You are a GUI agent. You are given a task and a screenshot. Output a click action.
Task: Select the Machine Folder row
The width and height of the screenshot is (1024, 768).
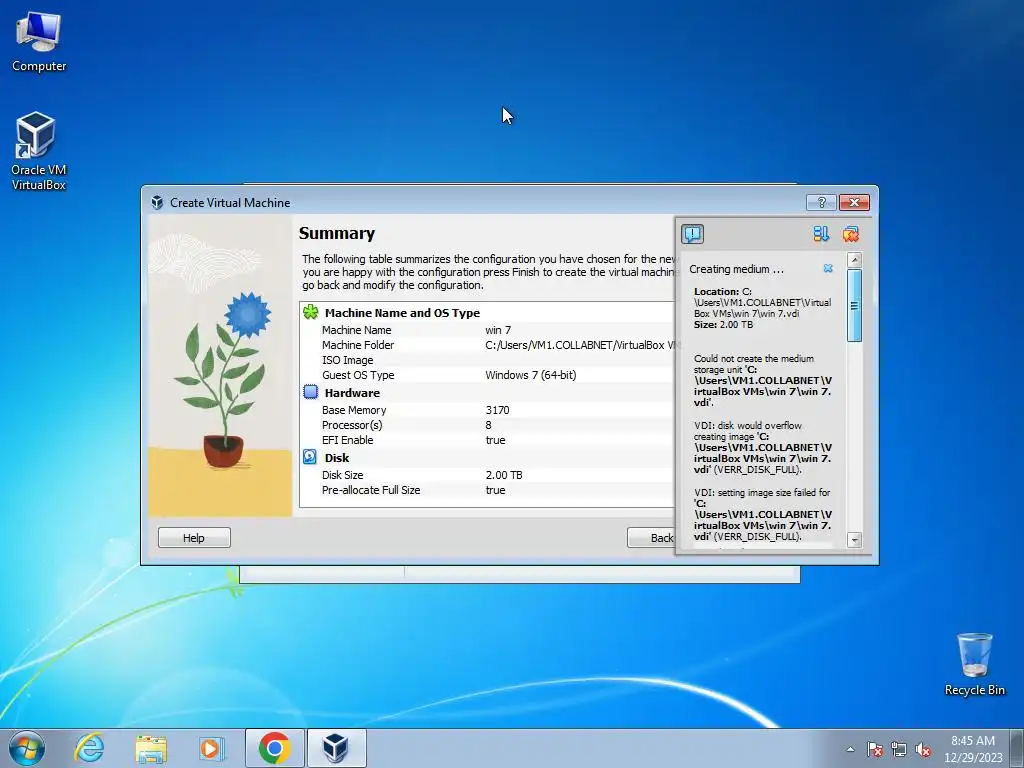point(487,345)
